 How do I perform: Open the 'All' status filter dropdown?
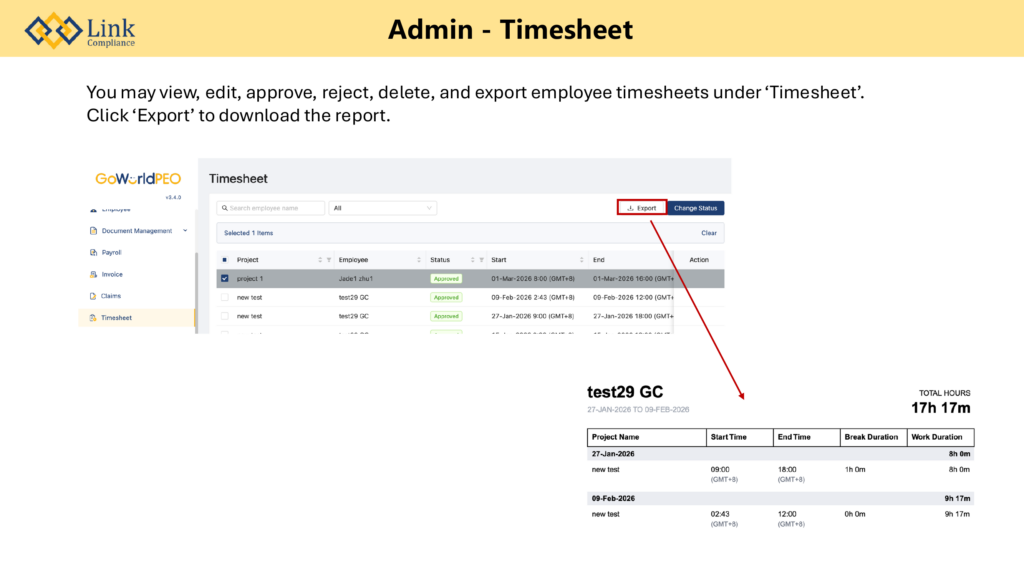(x=384, y=208)
